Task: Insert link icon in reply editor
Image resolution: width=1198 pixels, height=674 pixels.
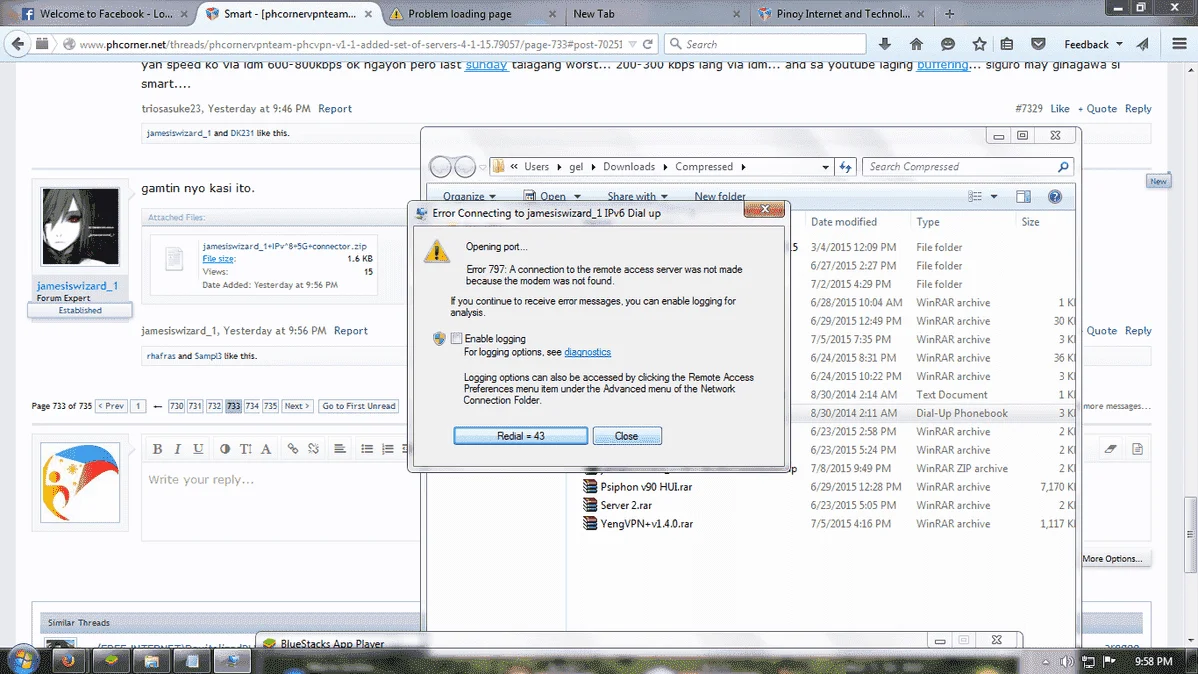Action: [x=293, y=449]
